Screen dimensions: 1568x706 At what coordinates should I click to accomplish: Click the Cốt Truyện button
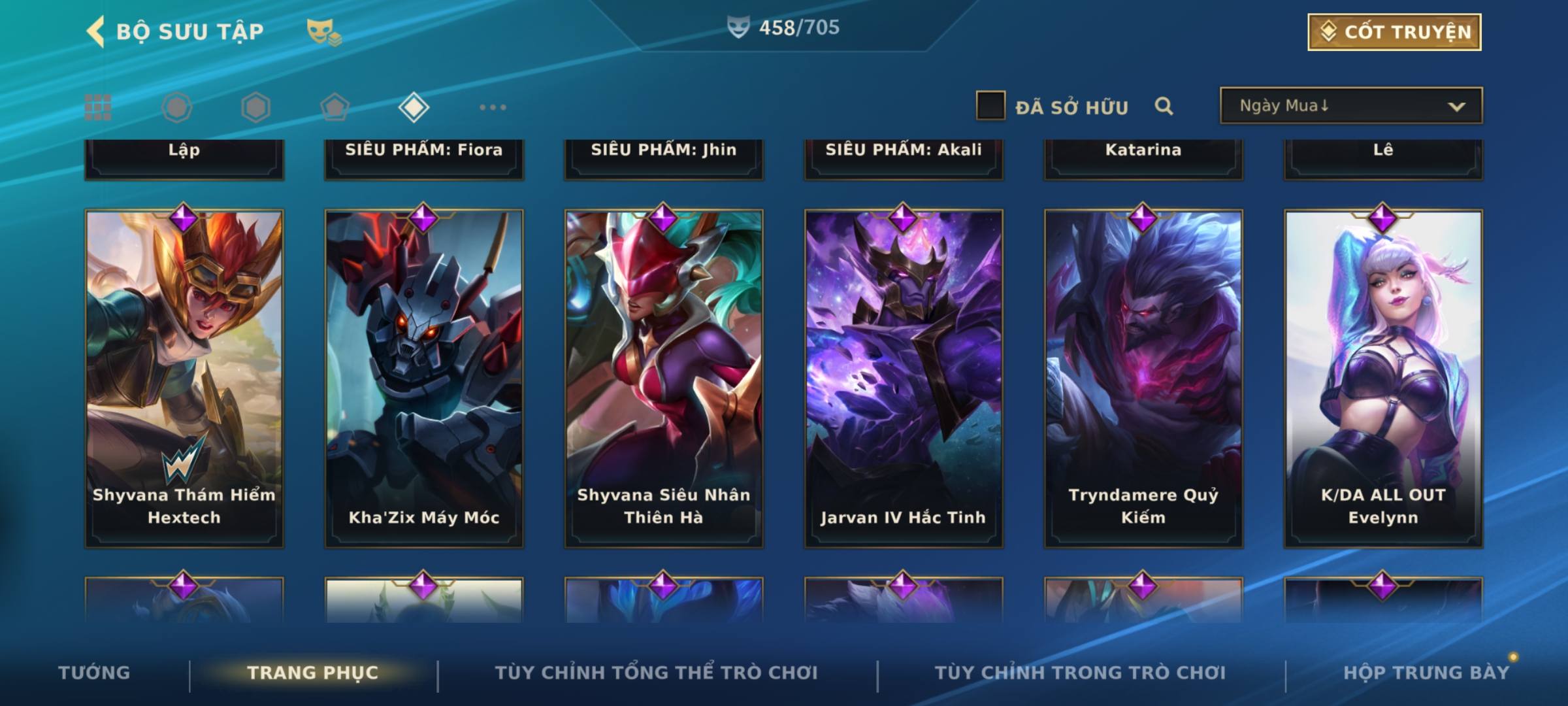point(1394,31)
